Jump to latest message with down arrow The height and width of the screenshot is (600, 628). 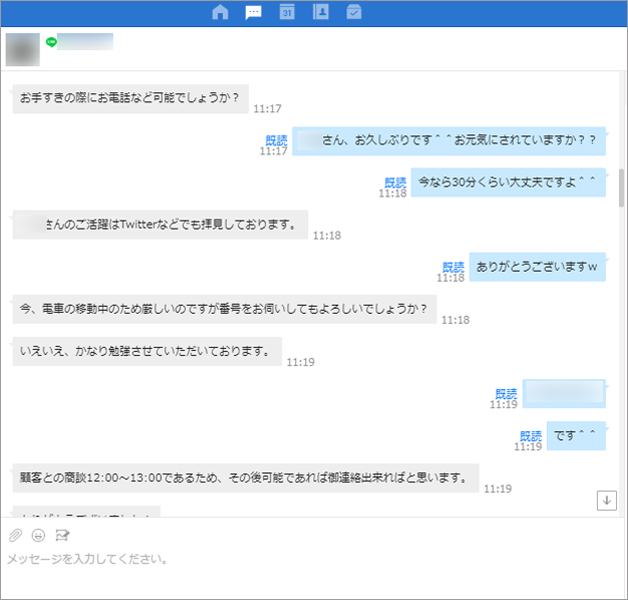click(605, 500)
